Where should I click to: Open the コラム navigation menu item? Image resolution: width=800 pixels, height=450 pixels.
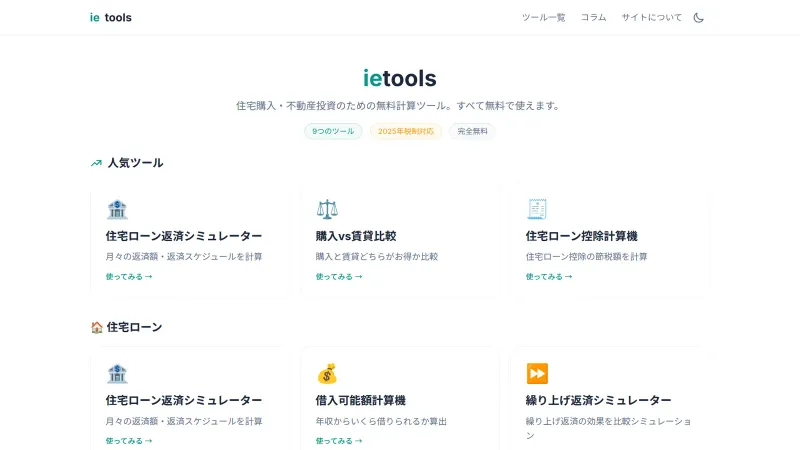coord(593,17)
